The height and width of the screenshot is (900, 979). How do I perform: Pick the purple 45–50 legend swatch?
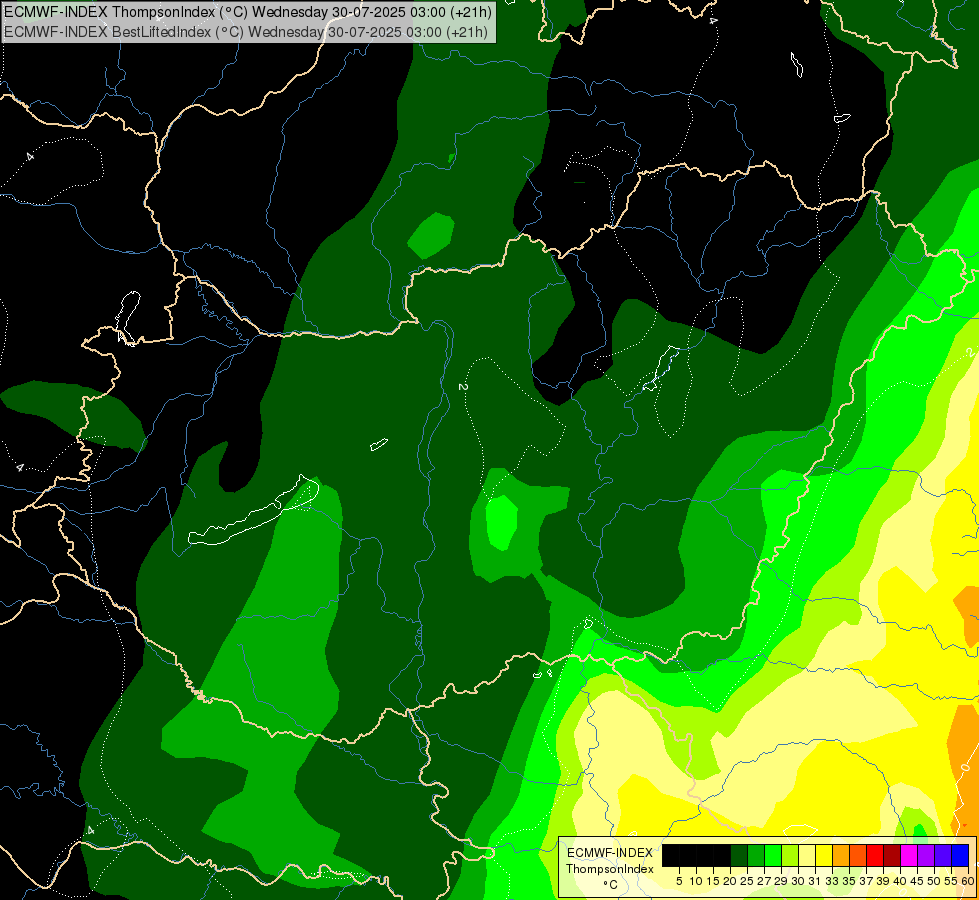[x=926, y=855]
